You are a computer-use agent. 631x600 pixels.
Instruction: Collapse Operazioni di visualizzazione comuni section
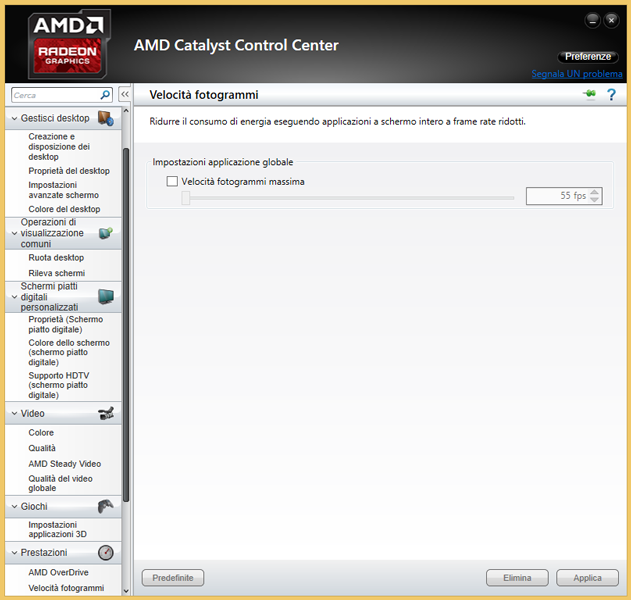14,233
